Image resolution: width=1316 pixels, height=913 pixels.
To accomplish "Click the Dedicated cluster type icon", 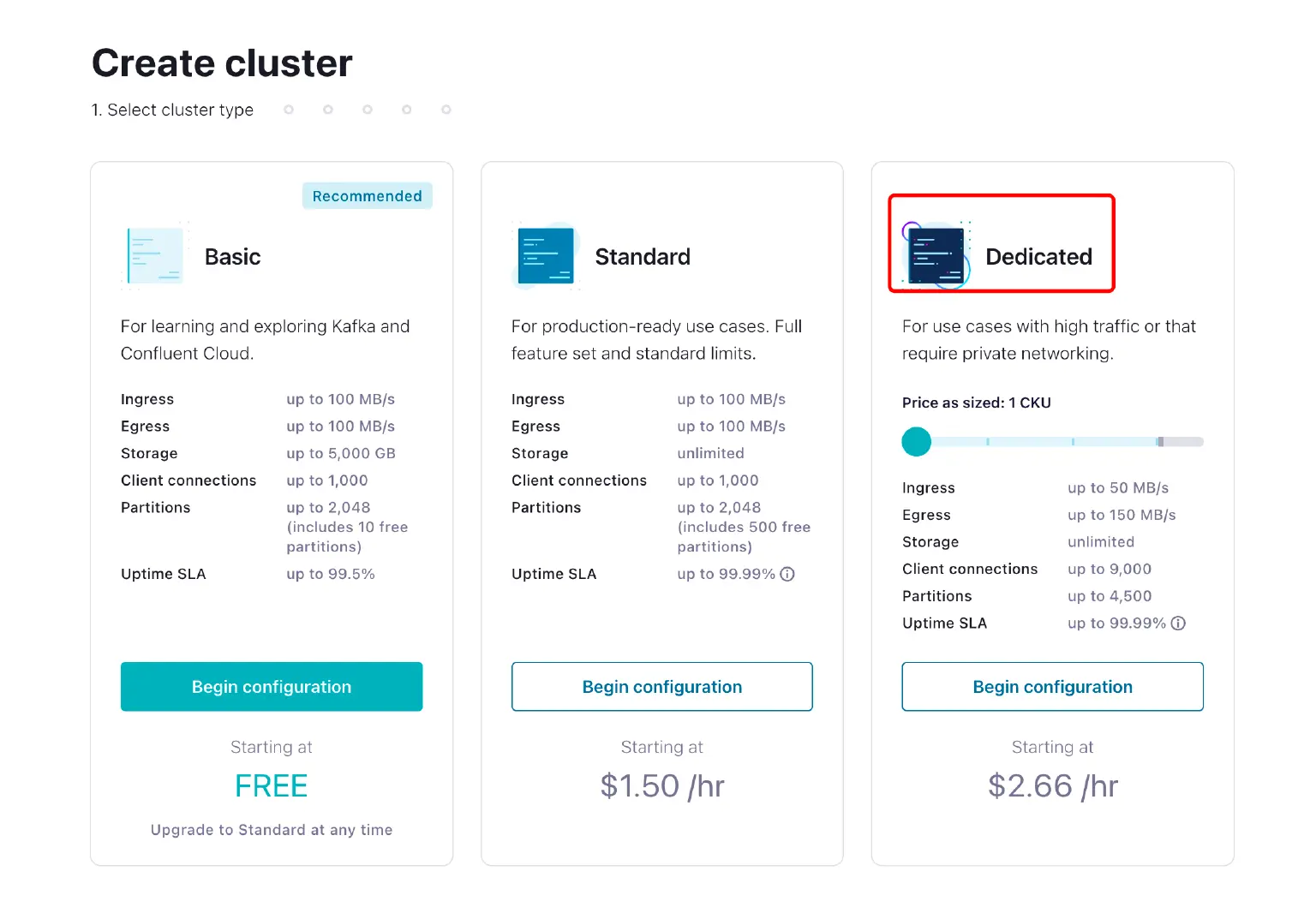I will 936,255.
